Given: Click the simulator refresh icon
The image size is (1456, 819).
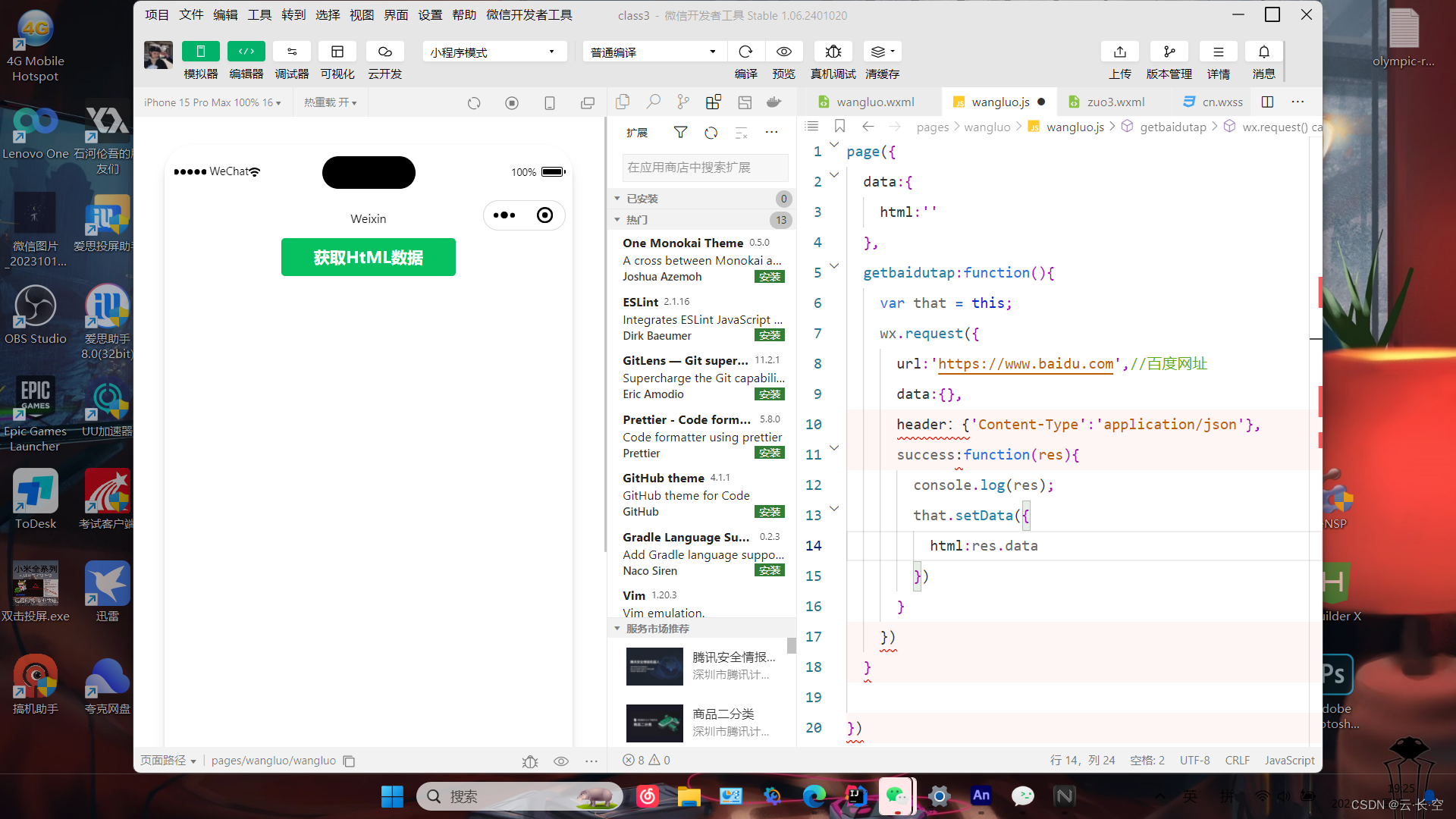Looking at the screenshot, I should pyautogui.click(x=474, y=103).
